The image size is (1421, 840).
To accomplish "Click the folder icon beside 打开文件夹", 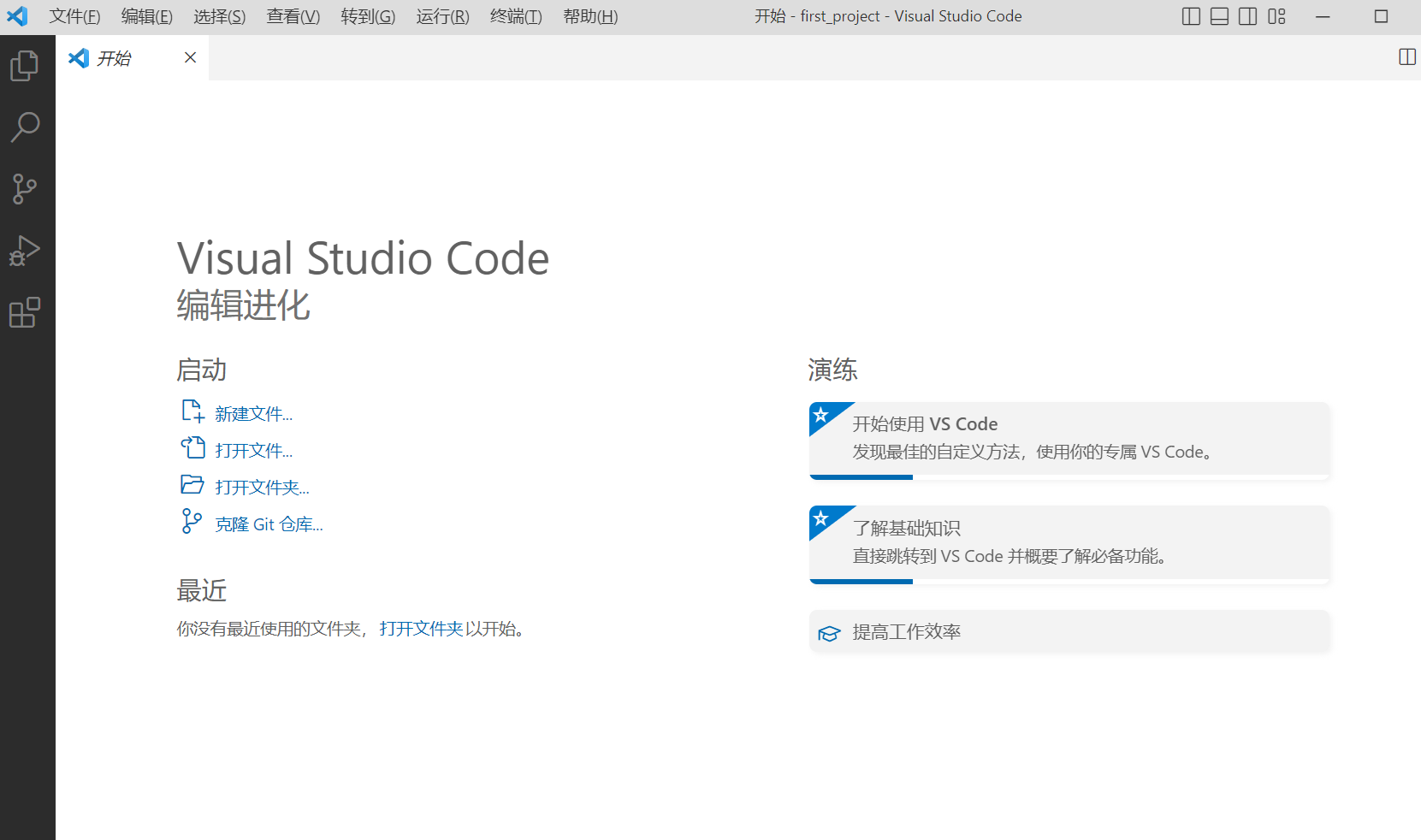I will tap(192, 485).
